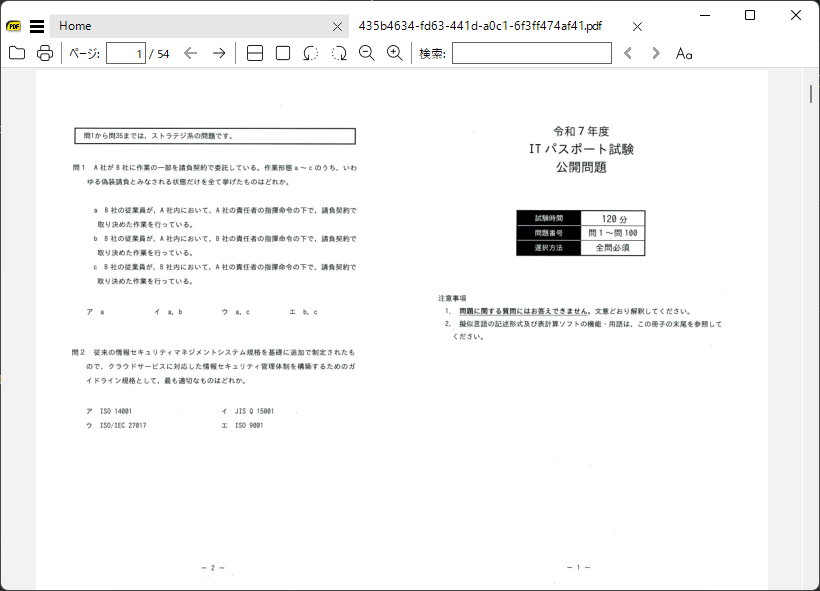Open the hamburger menu

(37, 26)
